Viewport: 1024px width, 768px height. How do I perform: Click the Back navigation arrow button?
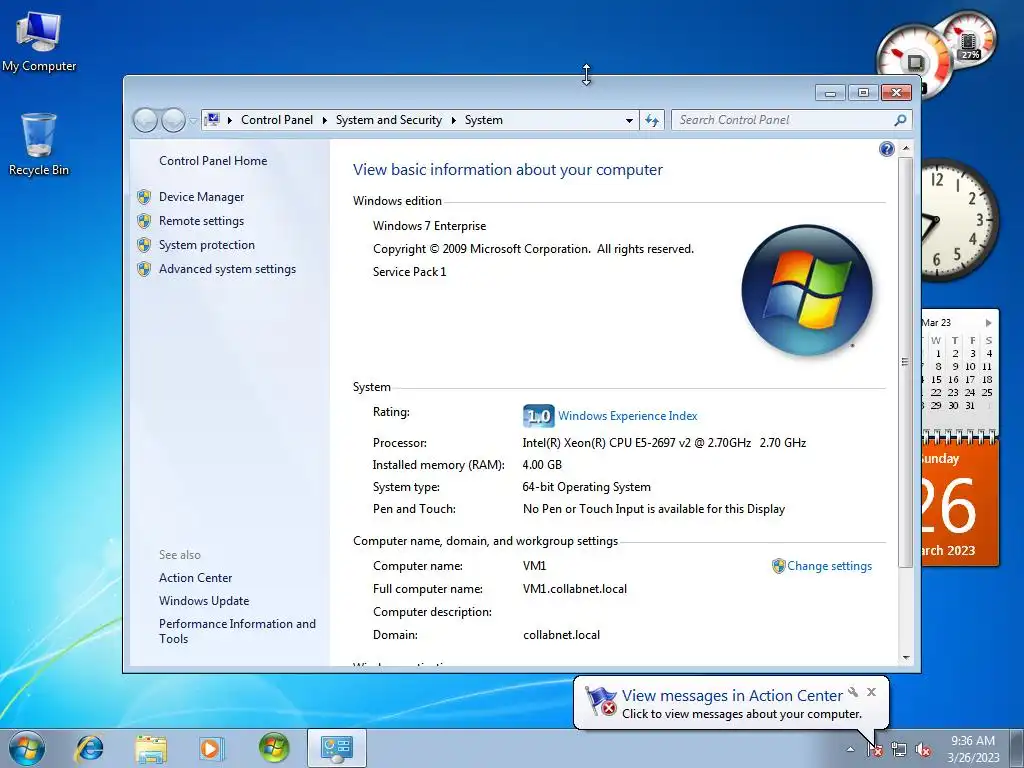click(x=145, y=120)
